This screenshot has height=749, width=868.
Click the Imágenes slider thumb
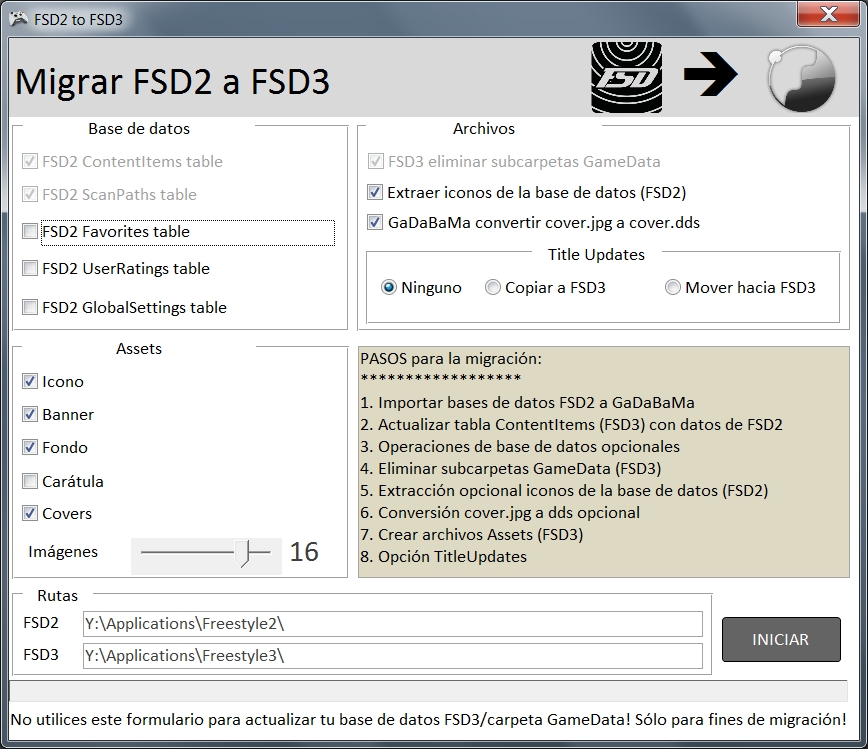pyautogui.click(x=242, y=553)
